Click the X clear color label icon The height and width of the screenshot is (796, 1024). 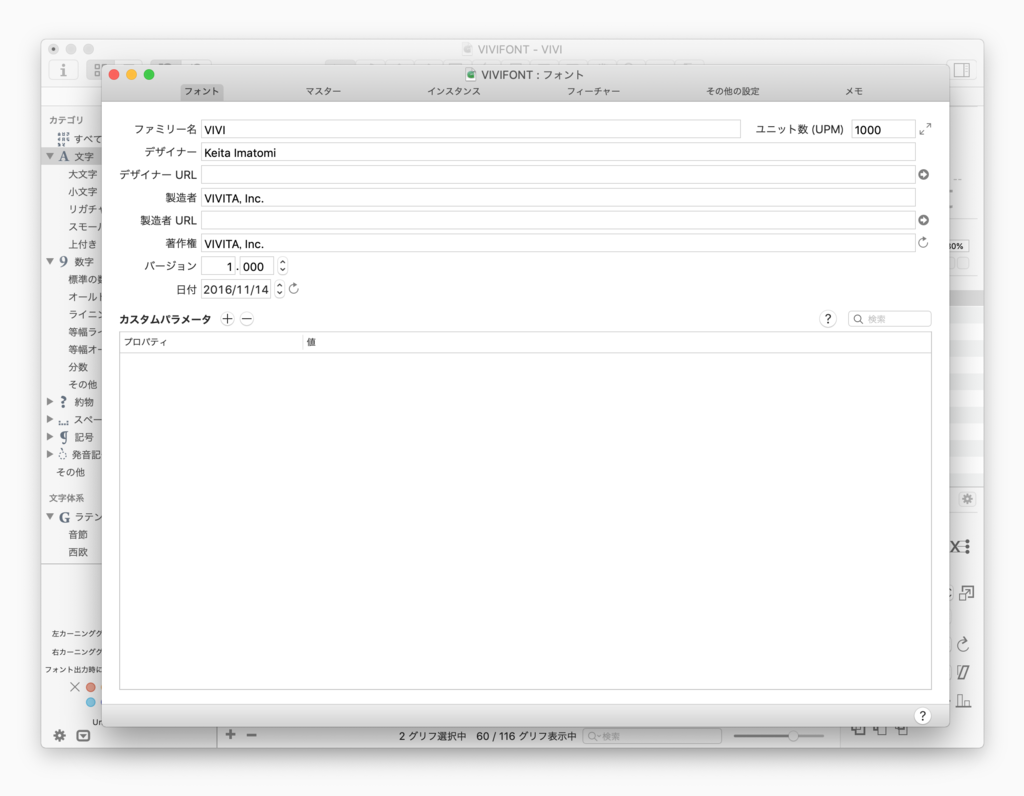[74, 687]
